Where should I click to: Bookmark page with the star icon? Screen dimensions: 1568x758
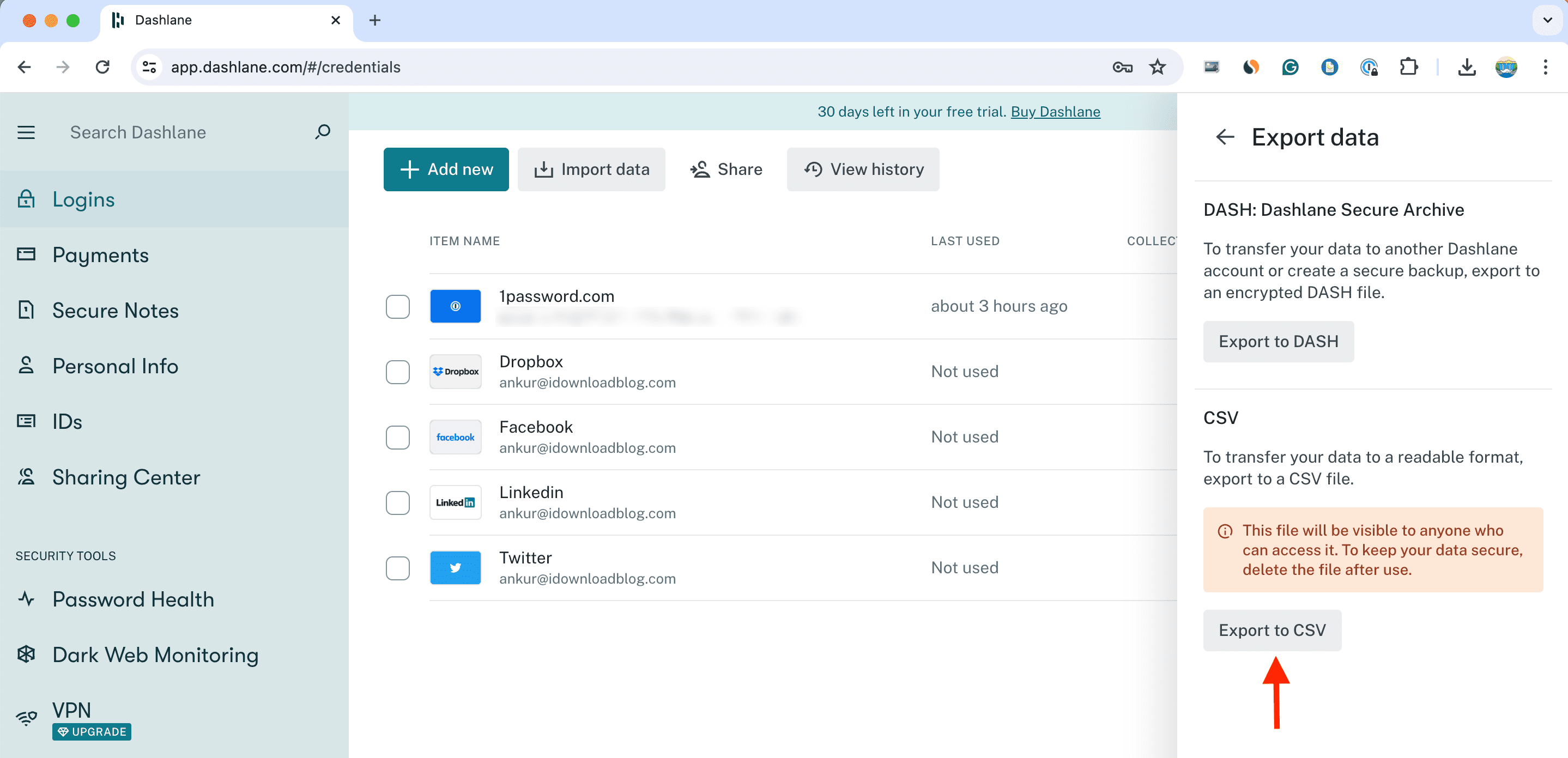(1157, 67)
